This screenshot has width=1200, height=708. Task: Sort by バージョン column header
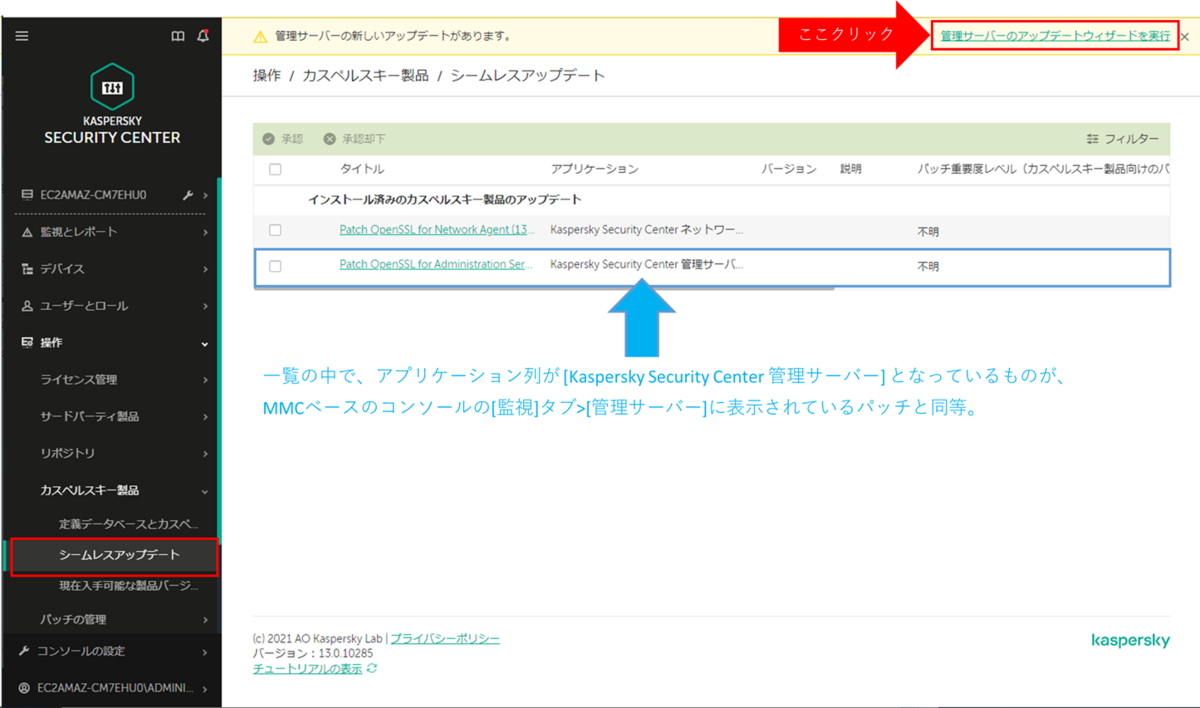[x=789, y=169]
